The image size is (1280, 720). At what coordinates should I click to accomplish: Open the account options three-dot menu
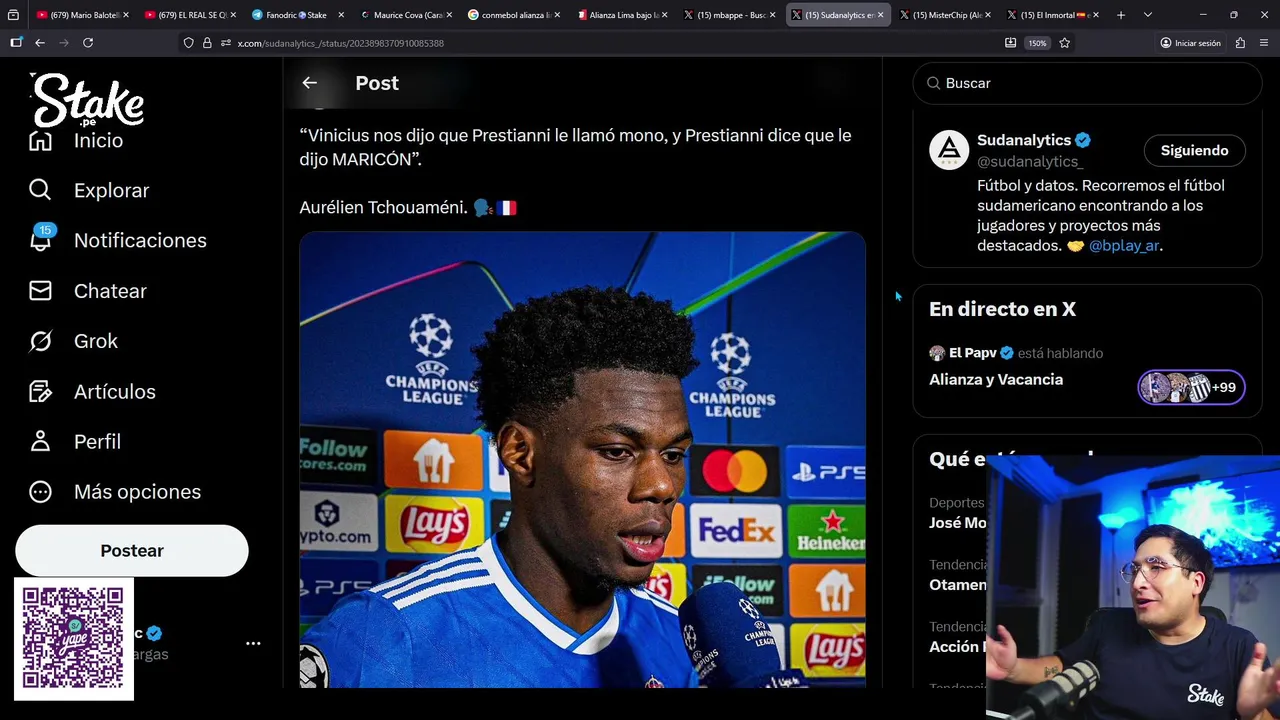tap(253, 643)
